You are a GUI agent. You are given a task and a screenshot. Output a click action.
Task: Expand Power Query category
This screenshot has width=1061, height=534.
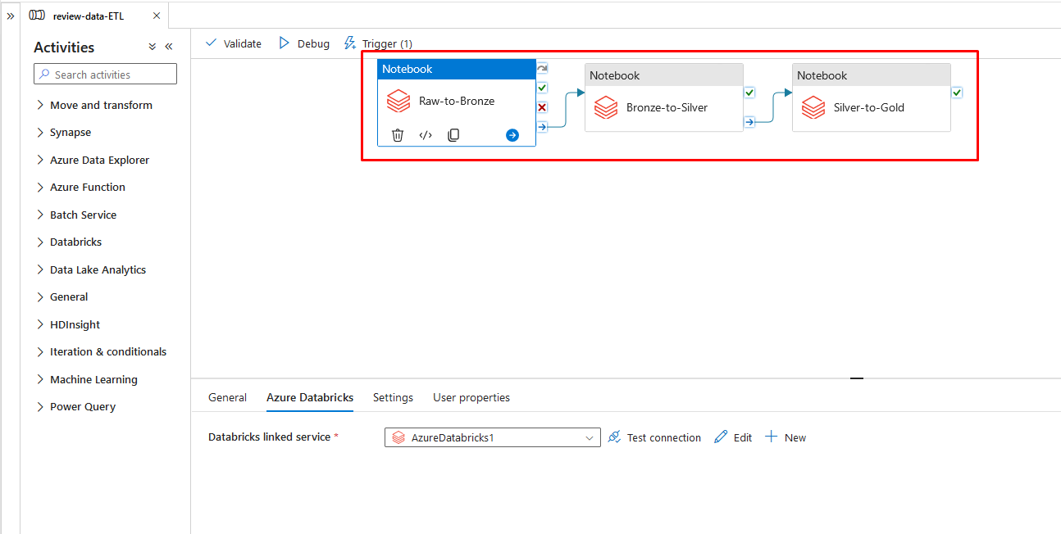76,407
